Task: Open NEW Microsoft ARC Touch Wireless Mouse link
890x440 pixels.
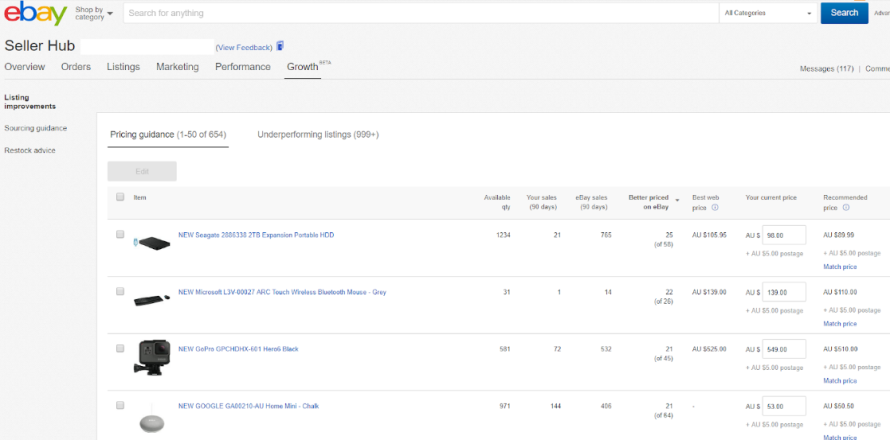Action: (282, 292)
